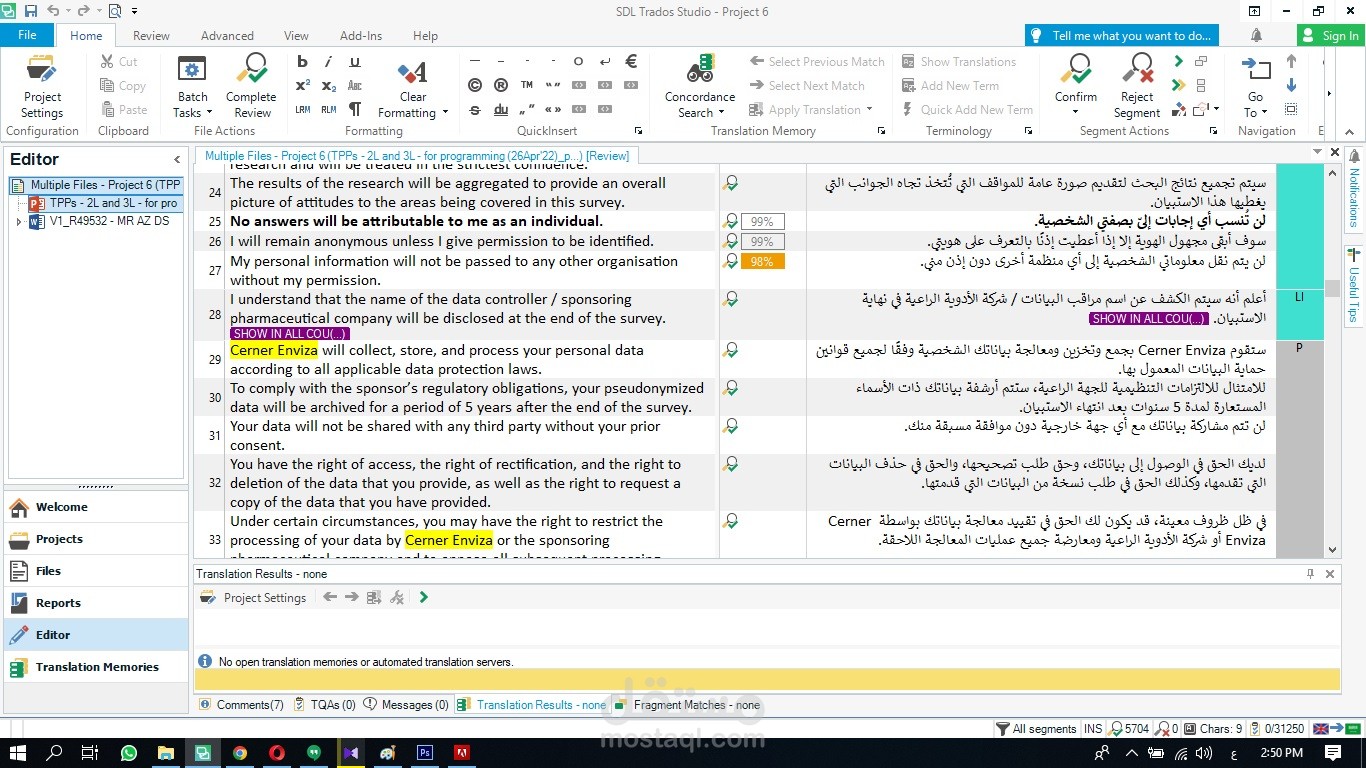Open the Reports view
Image resolution: width=1366 pixels, height=768 pixels.
pyautogui.click(x=96, y=603)
